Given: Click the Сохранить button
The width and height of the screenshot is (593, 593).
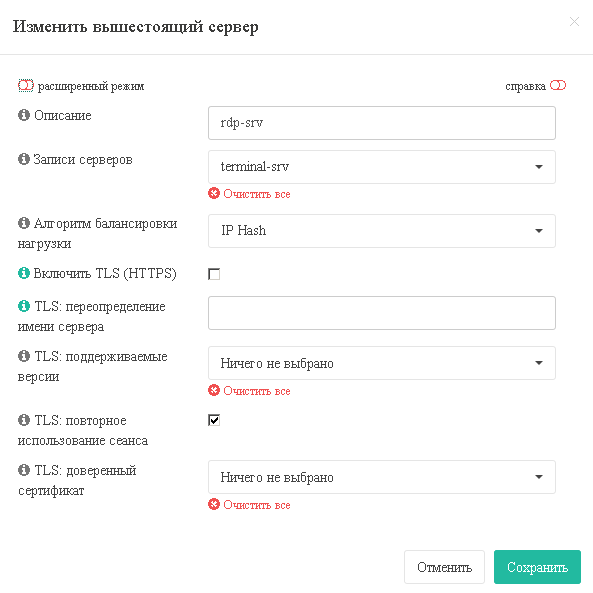Looking at the screenshot, I should (537, 567).
